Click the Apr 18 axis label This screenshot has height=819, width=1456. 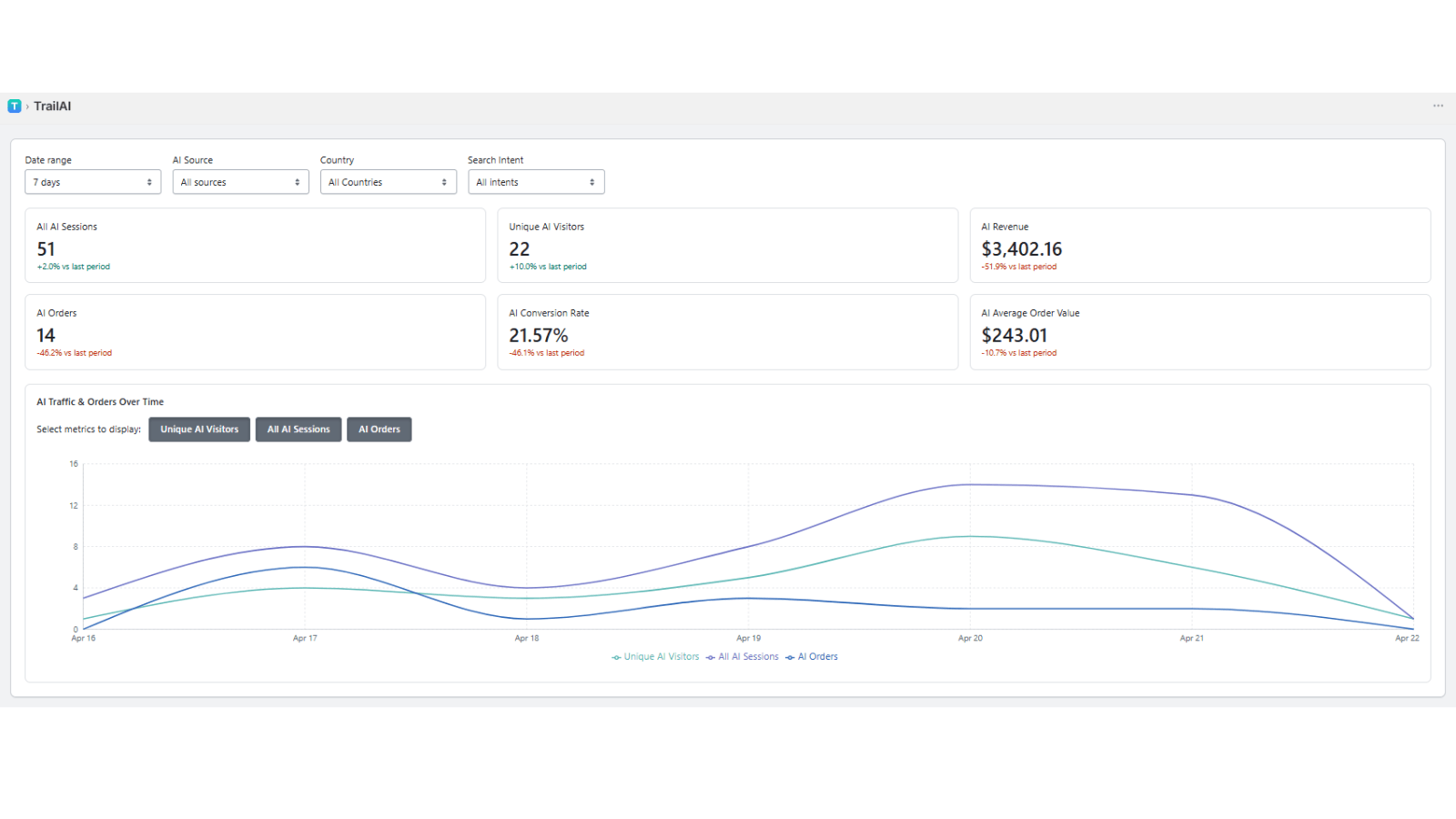click(x=527, y=638)
